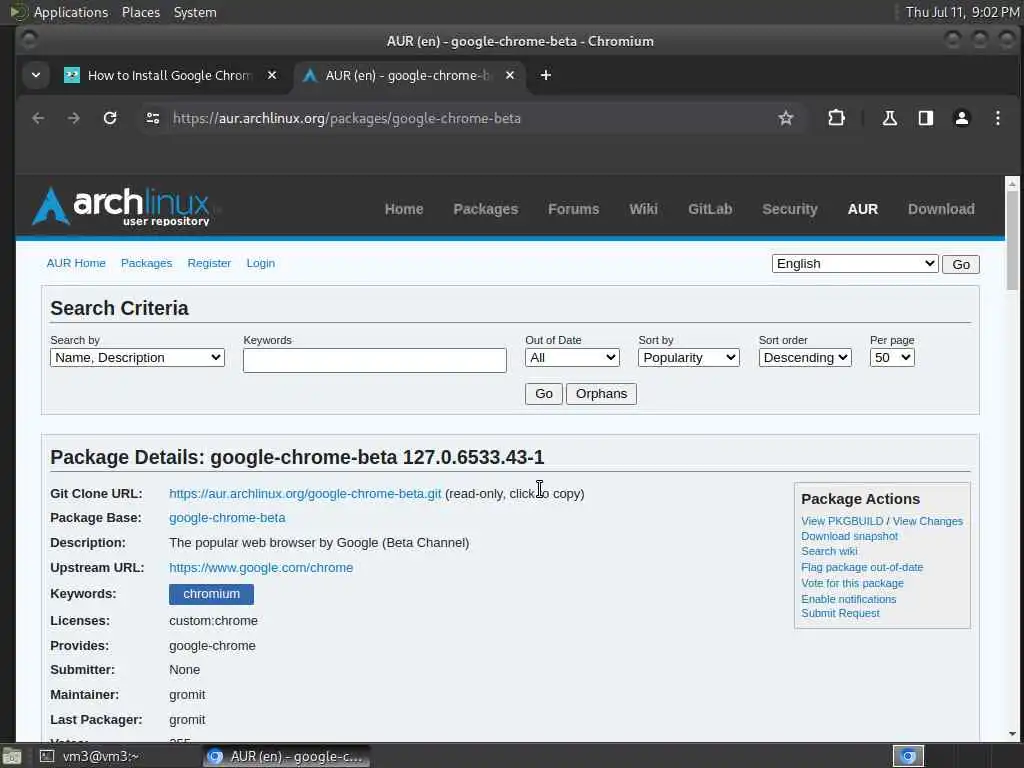Screen dimensions: 1024x768
Task: Open View PKGBUILD link
Action: pyautogui.click(x=842, y=521)
